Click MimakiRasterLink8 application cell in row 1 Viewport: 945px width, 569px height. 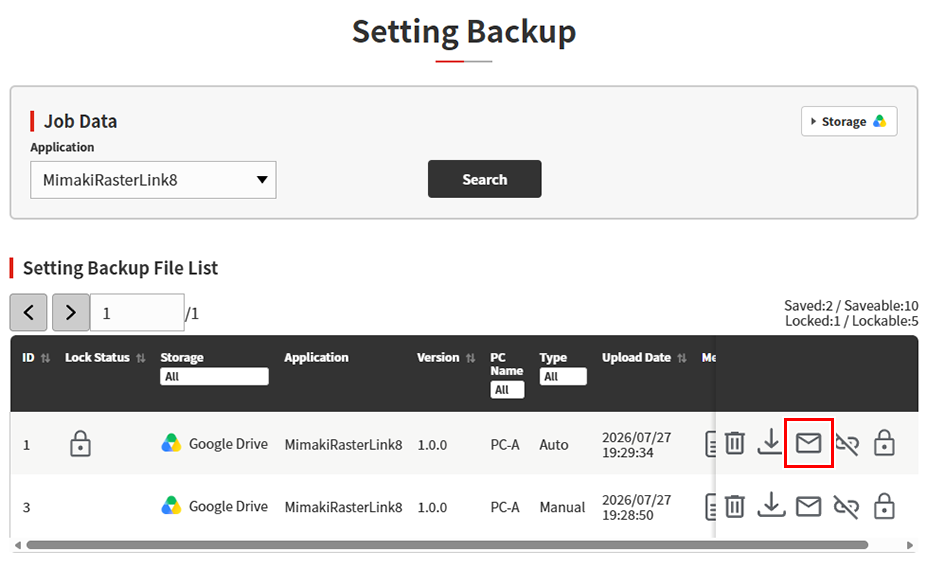coord(343,445)
